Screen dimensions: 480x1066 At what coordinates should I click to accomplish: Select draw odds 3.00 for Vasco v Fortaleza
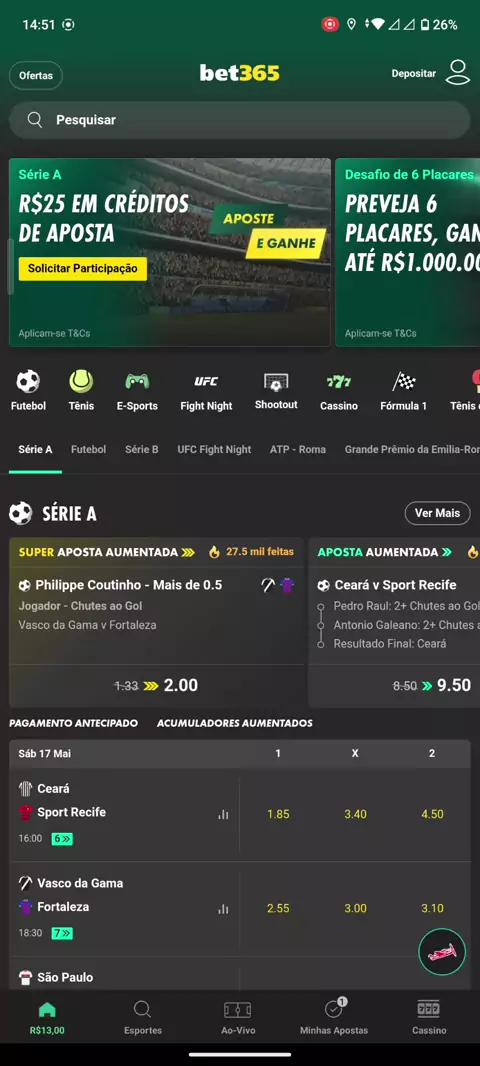pyautogui.click(x=355, y=908)
